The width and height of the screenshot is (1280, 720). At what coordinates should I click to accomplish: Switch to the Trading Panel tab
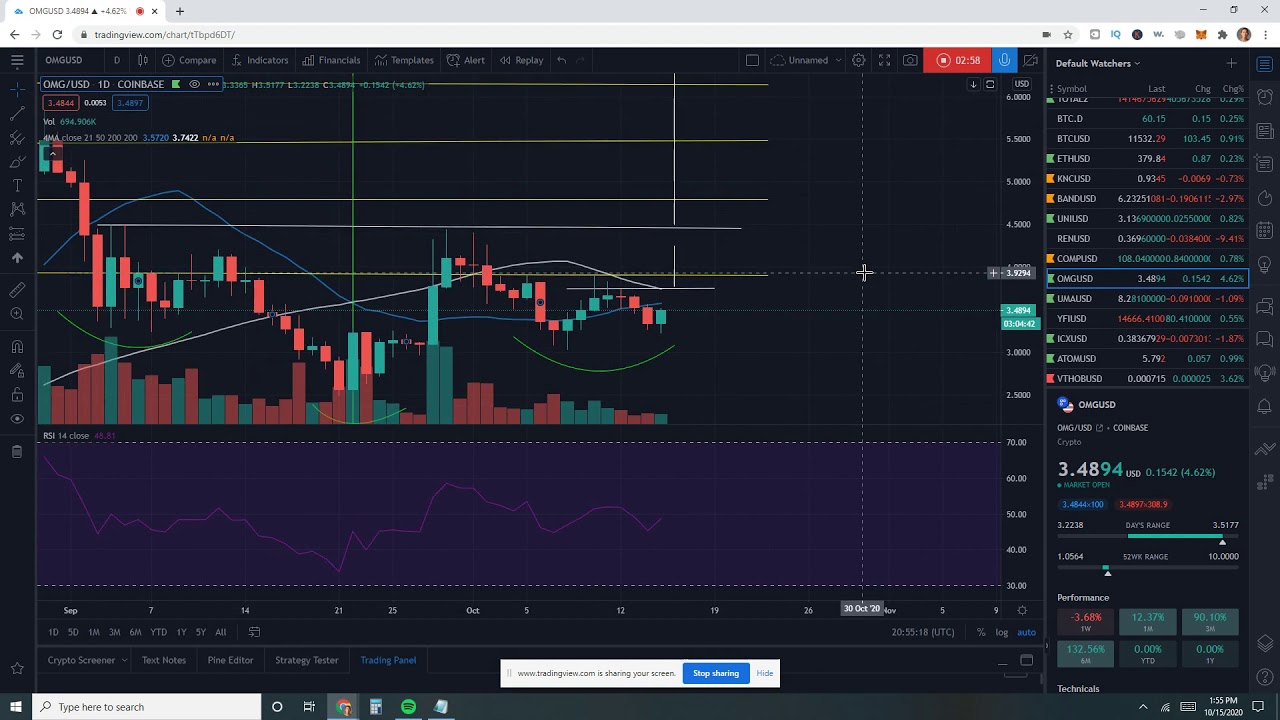[388, 660]
